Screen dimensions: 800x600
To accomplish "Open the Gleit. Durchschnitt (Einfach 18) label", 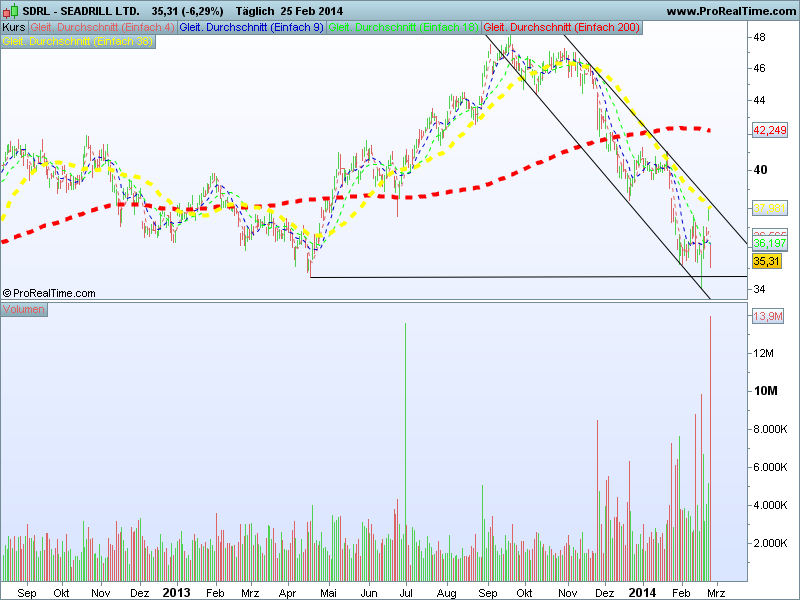I will point(404,28).
